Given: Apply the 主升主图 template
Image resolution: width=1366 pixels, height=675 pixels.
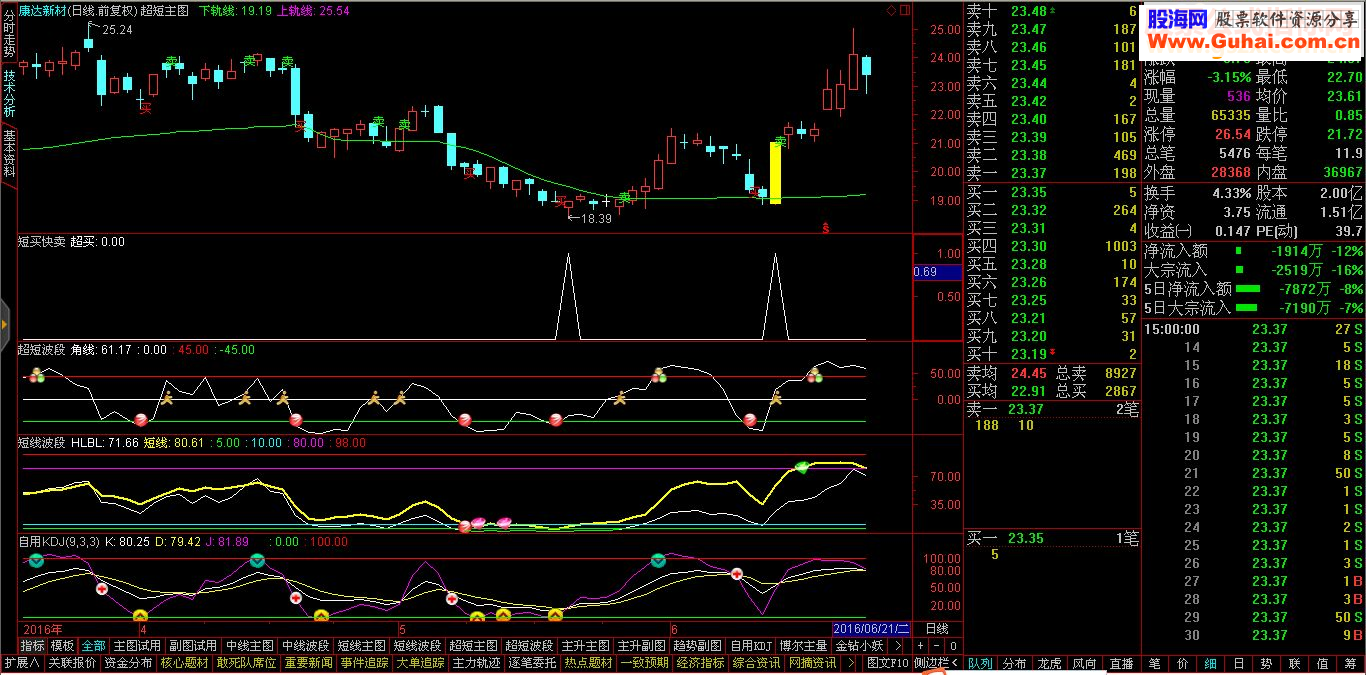Looking at the screenshot, I should click(x=584, y=645).
